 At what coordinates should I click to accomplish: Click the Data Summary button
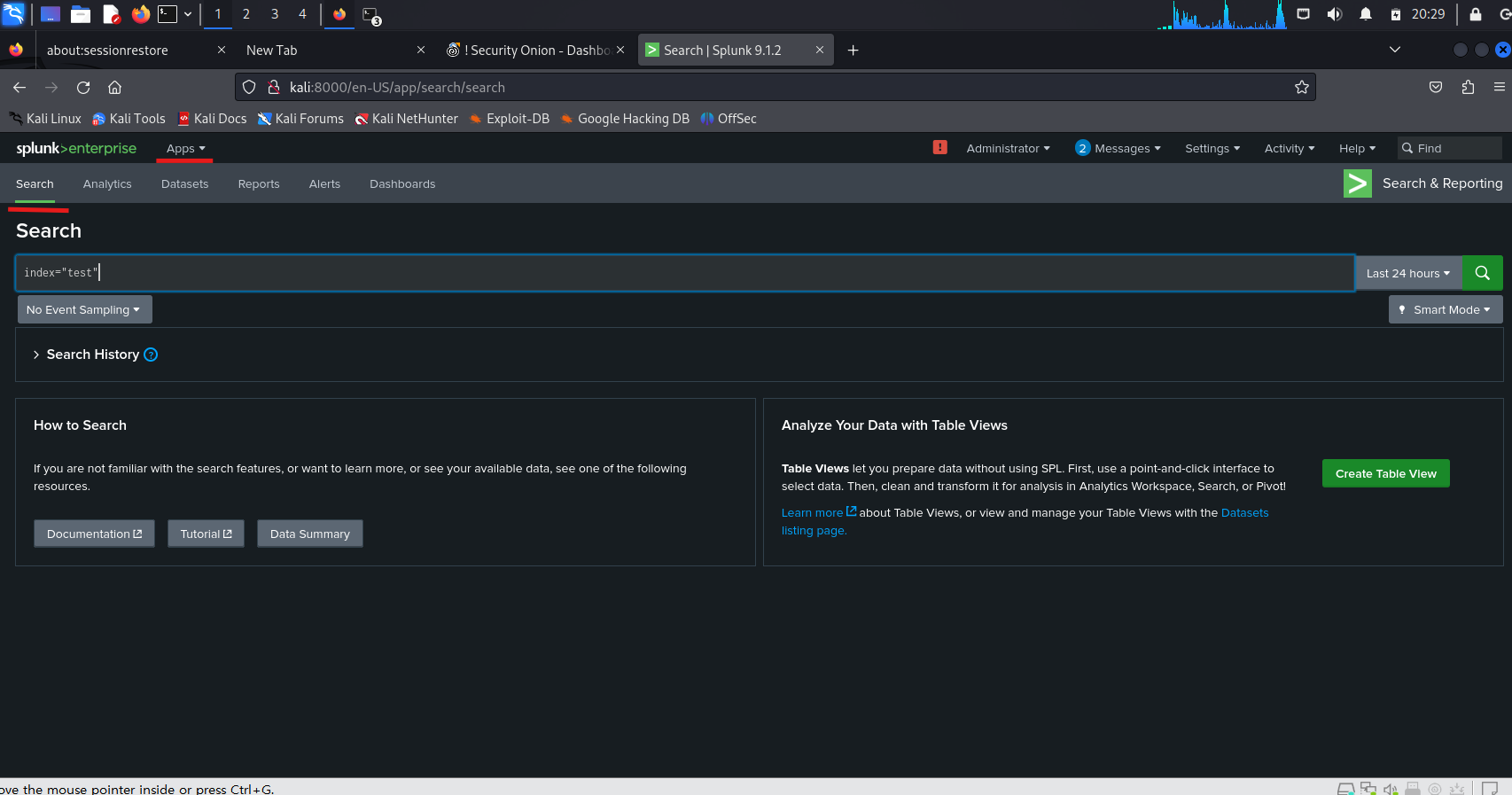click(310, 534)
